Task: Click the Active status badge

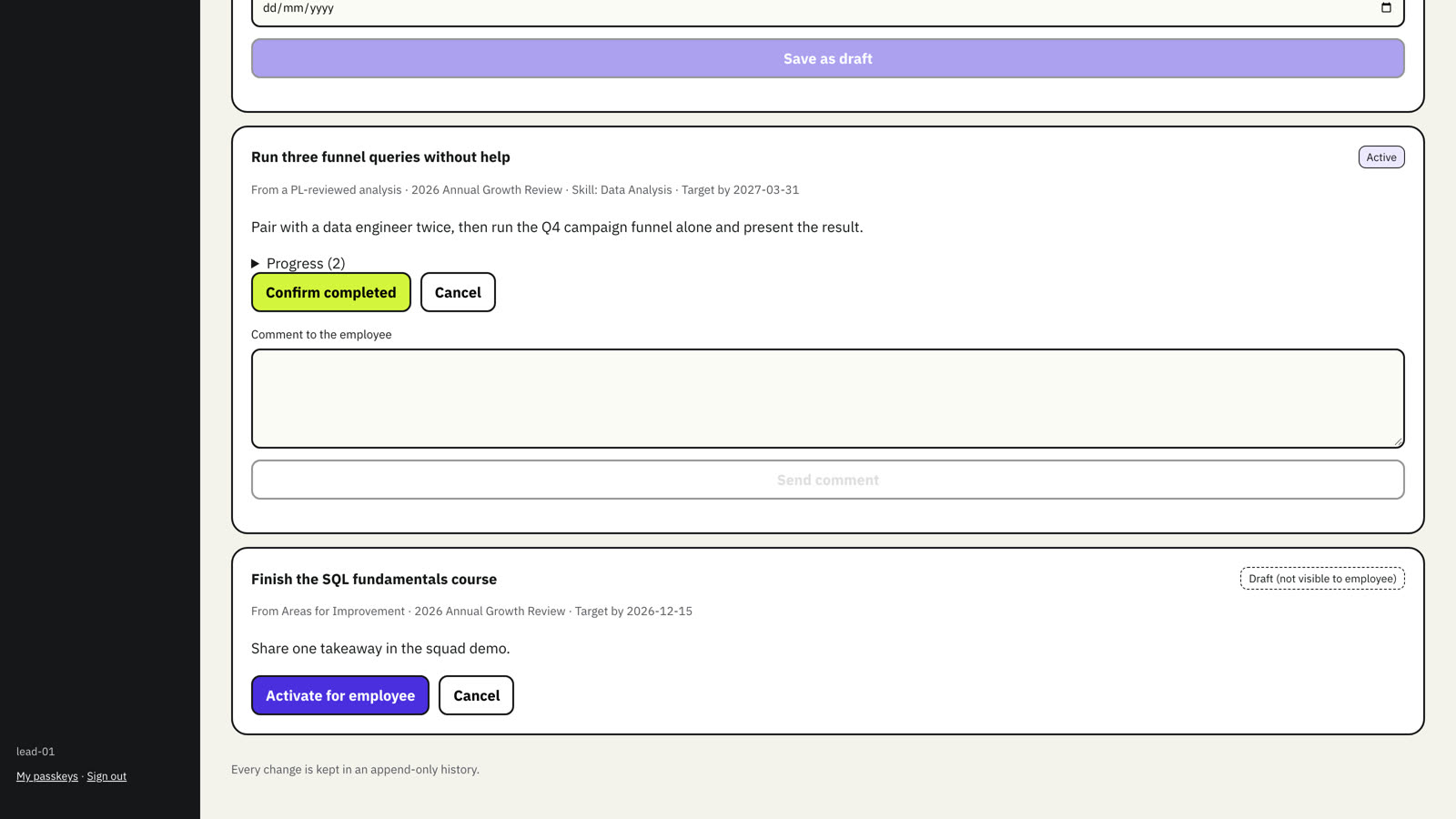Action: tap(1381, 157)
